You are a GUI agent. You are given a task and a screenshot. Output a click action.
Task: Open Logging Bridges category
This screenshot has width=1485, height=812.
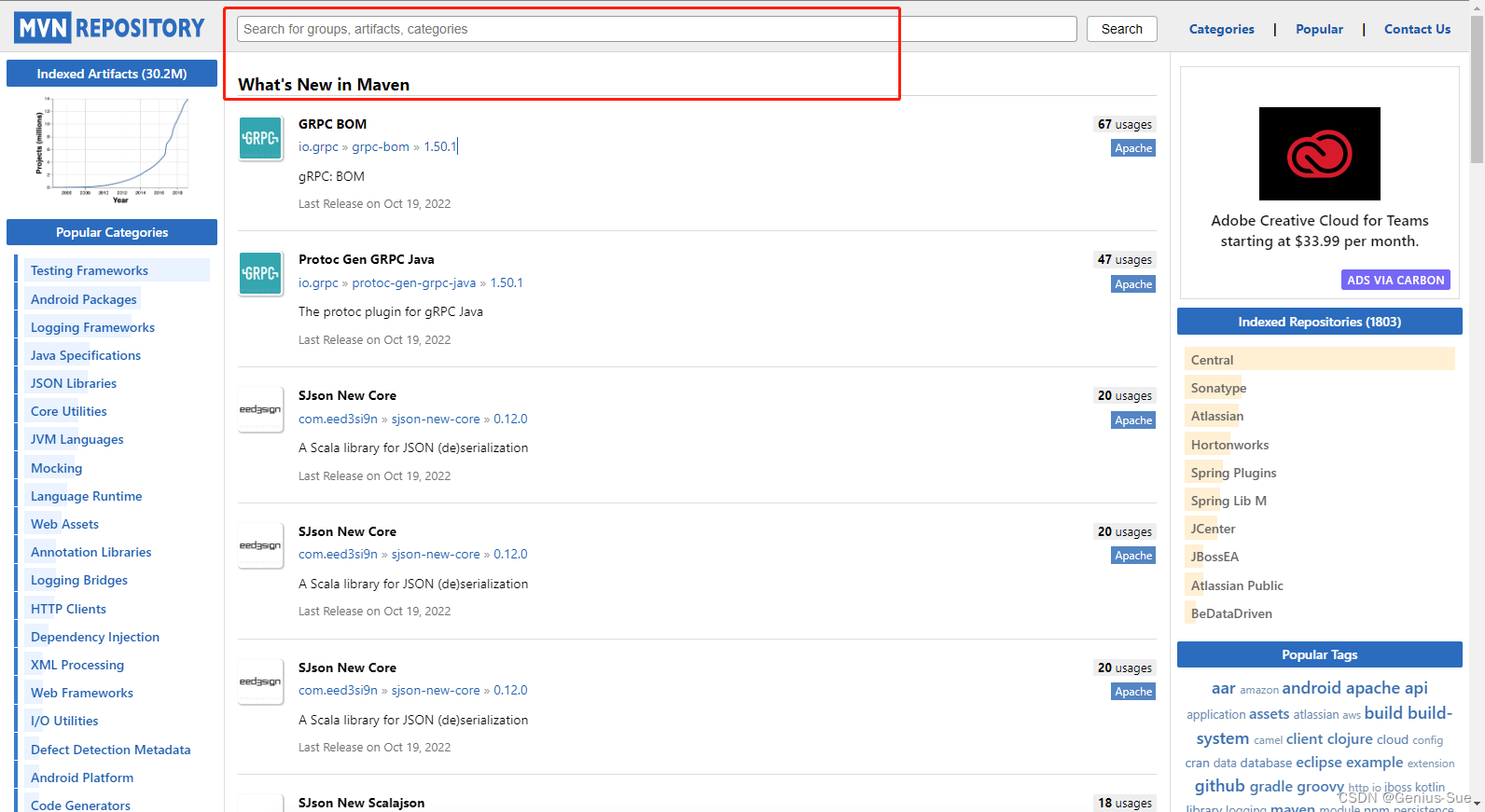pyautogui.click(x=79, y=580)
